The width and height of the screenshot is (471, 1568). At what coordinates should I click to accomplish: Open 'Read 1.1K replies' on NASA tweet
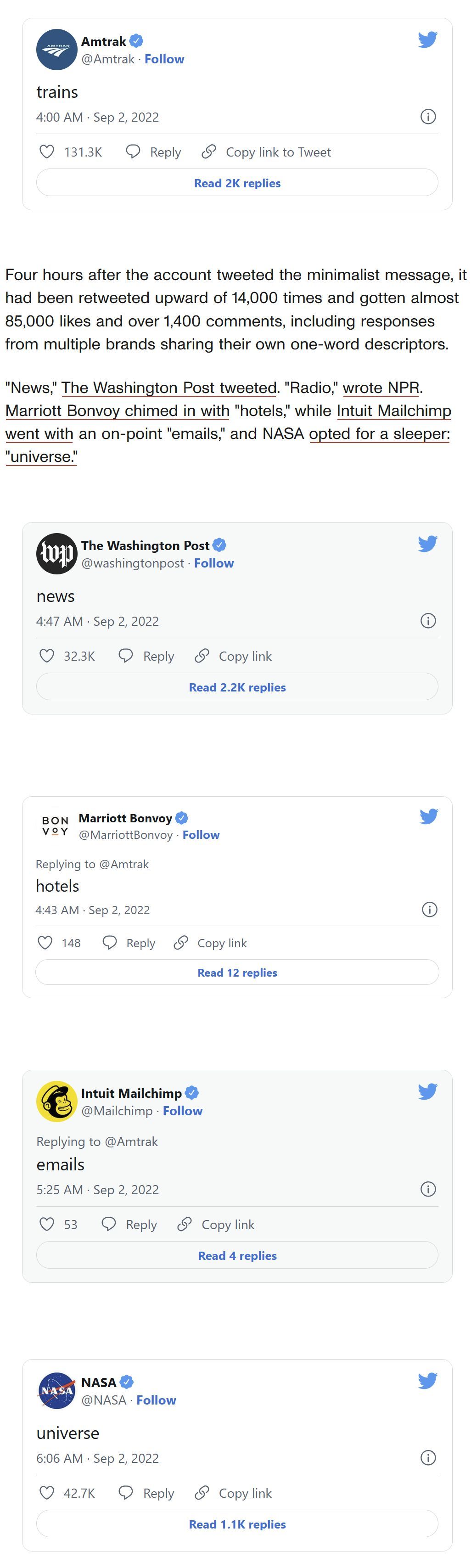click(x=237, y=1523)
